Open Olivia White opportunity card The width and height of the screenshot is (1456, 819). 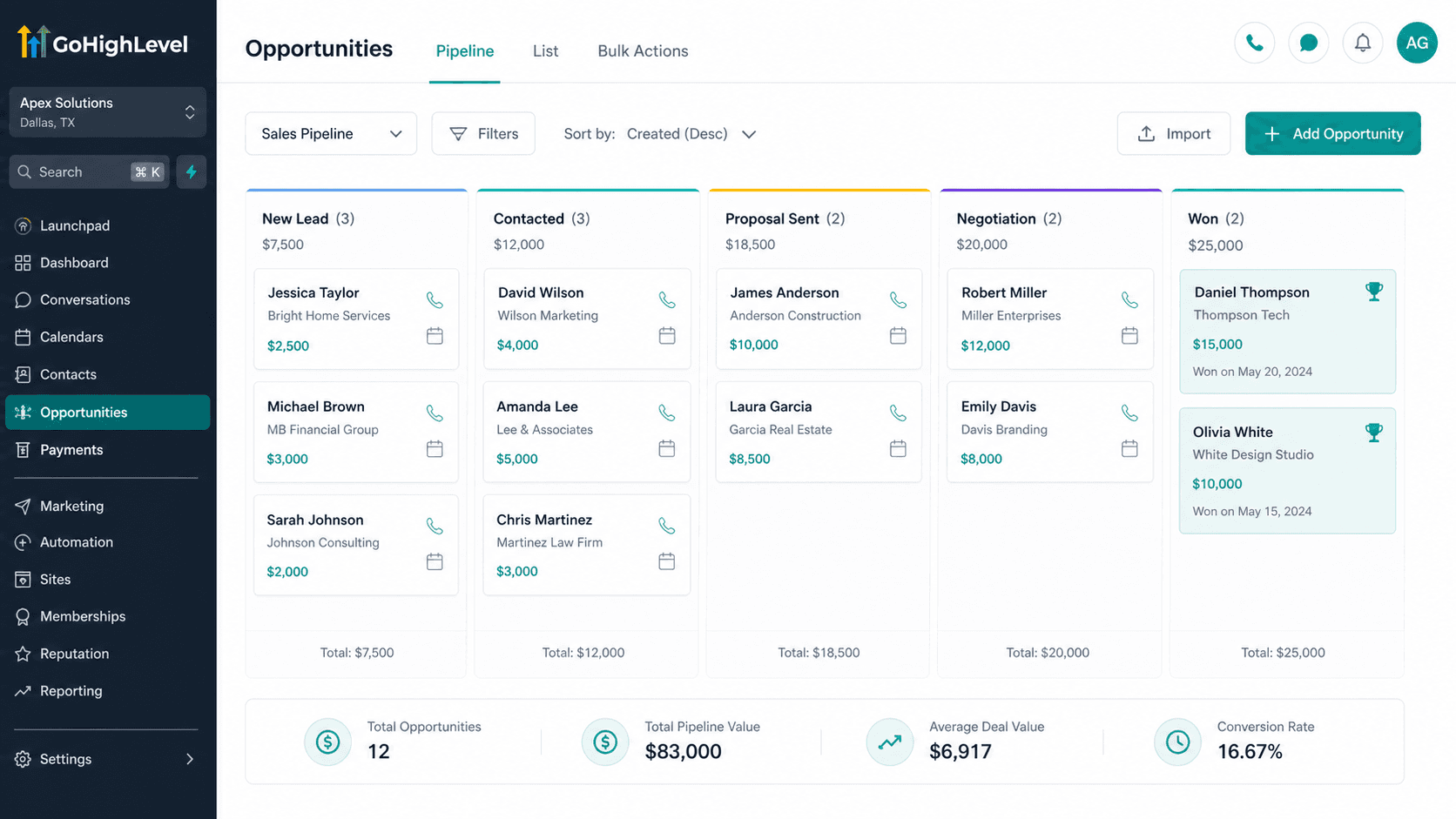tap(1287, 471)
